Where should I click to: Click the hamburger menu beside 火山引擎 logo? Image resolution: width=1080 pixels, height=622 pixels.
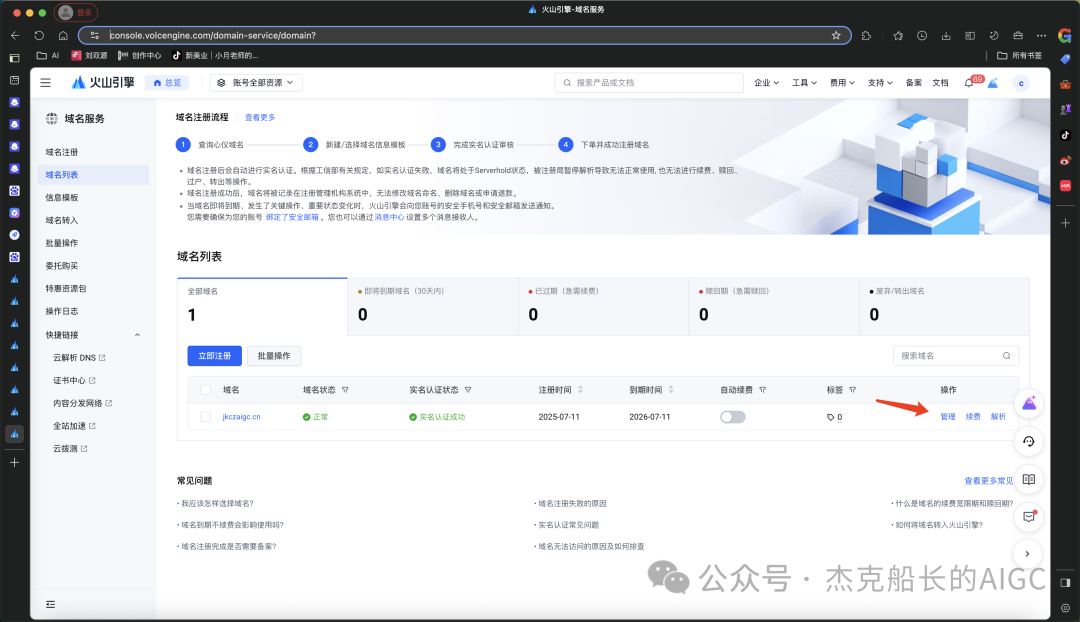[x=45, y=83]
